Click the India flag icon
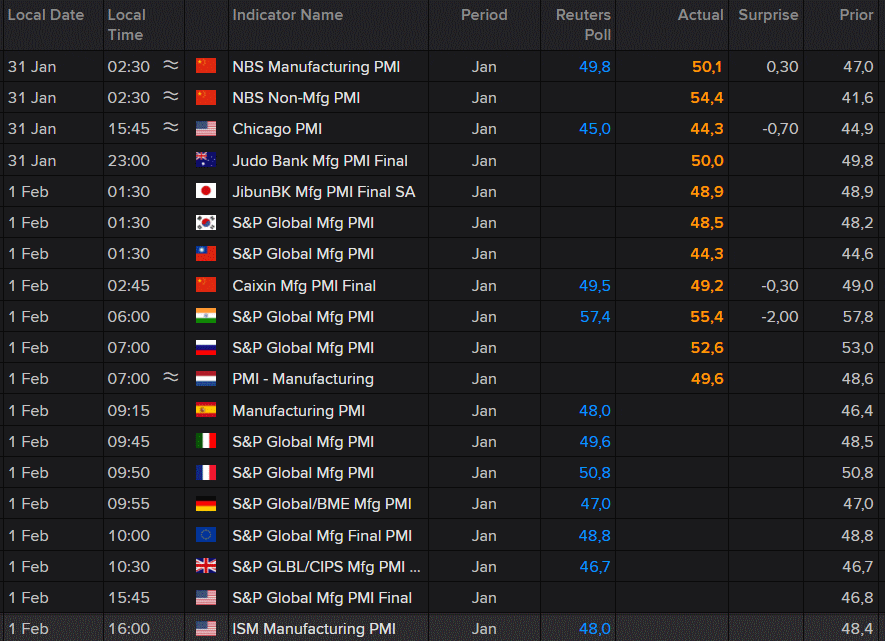Screen dimensions: 885x641 point(205,316)
